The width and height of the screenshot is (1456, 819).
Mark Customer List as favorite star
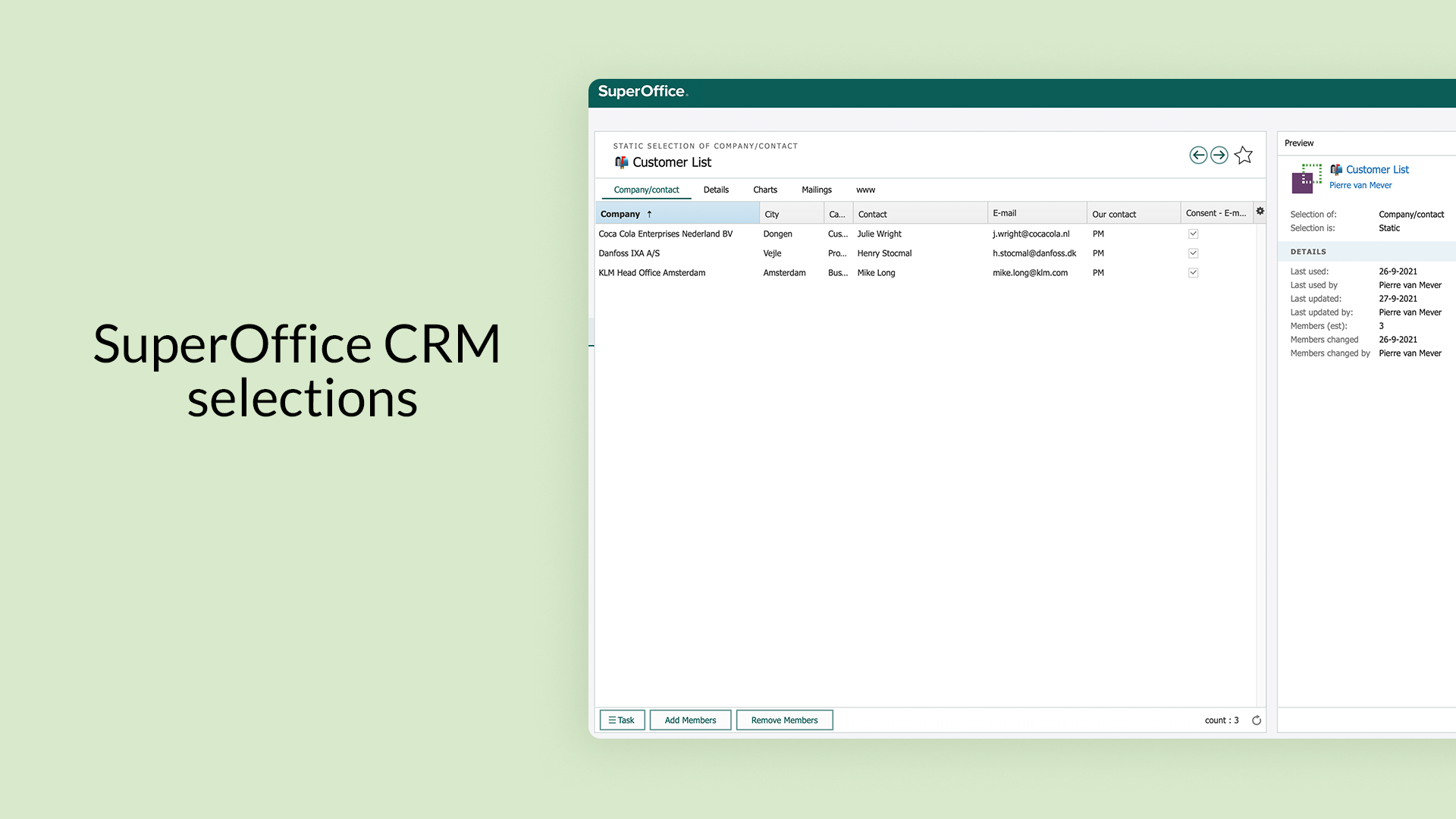click(1244, 155)
